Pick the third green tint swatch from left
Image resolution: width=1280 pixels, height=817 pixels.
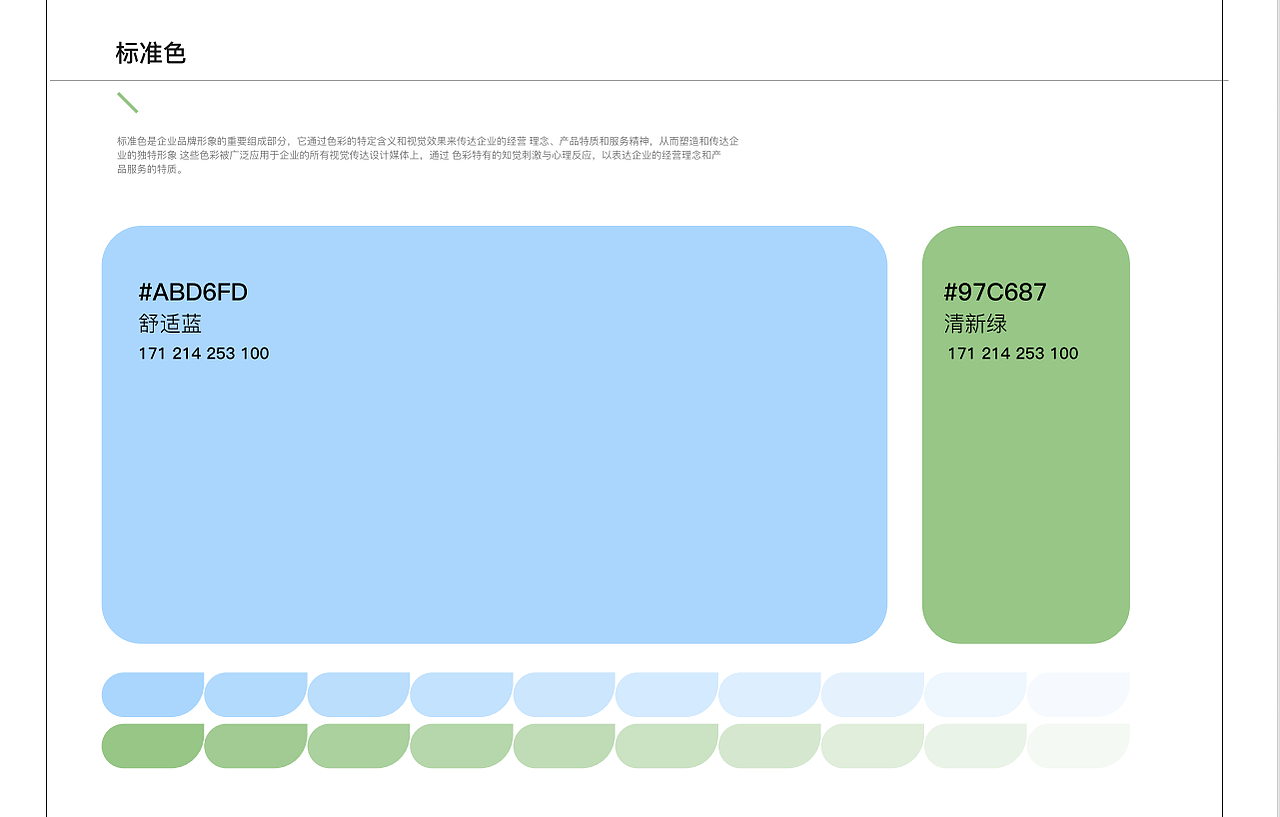click(359, 746)
